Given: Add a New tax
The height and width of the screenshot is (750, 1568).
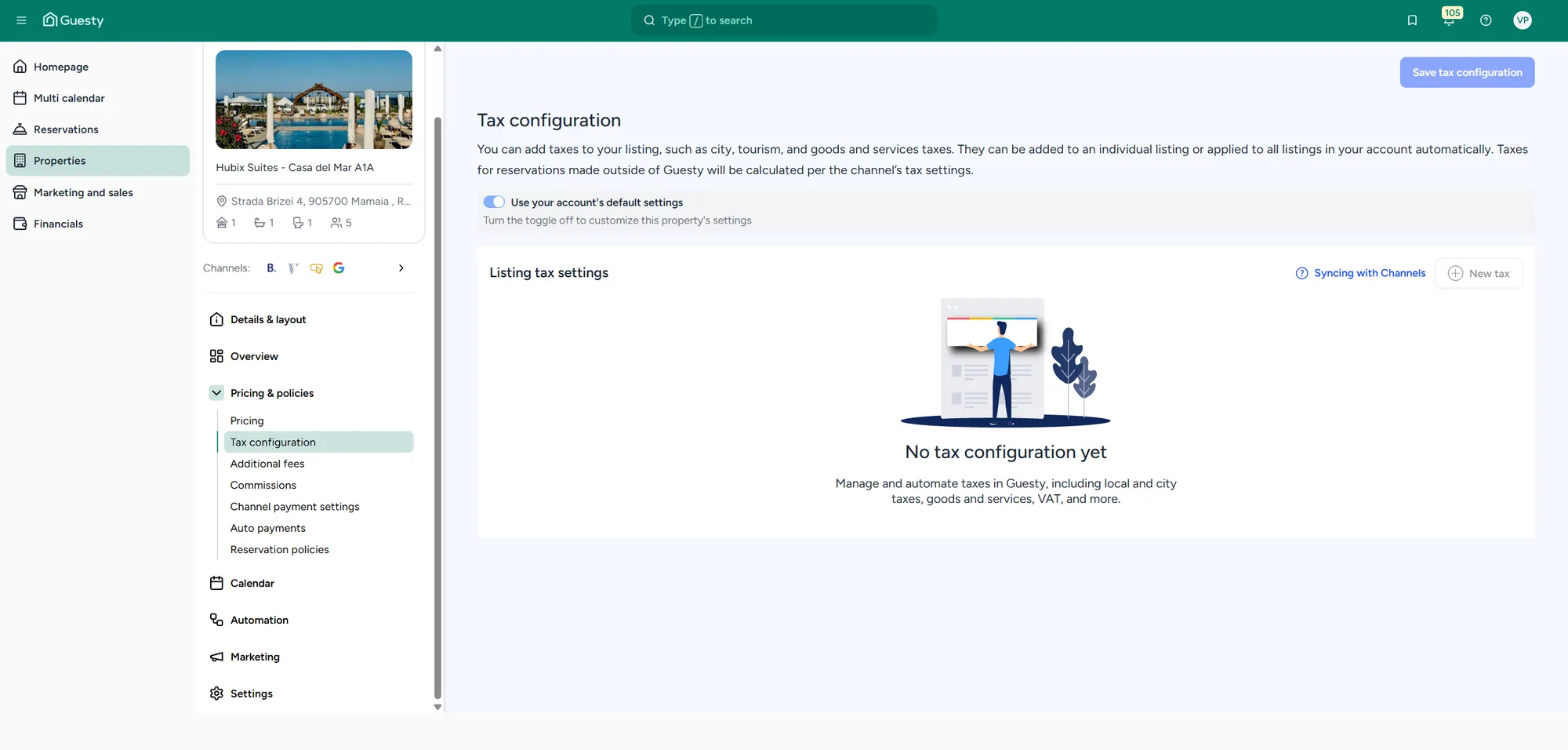Looking at the screenshot, I should (1479, 274).
